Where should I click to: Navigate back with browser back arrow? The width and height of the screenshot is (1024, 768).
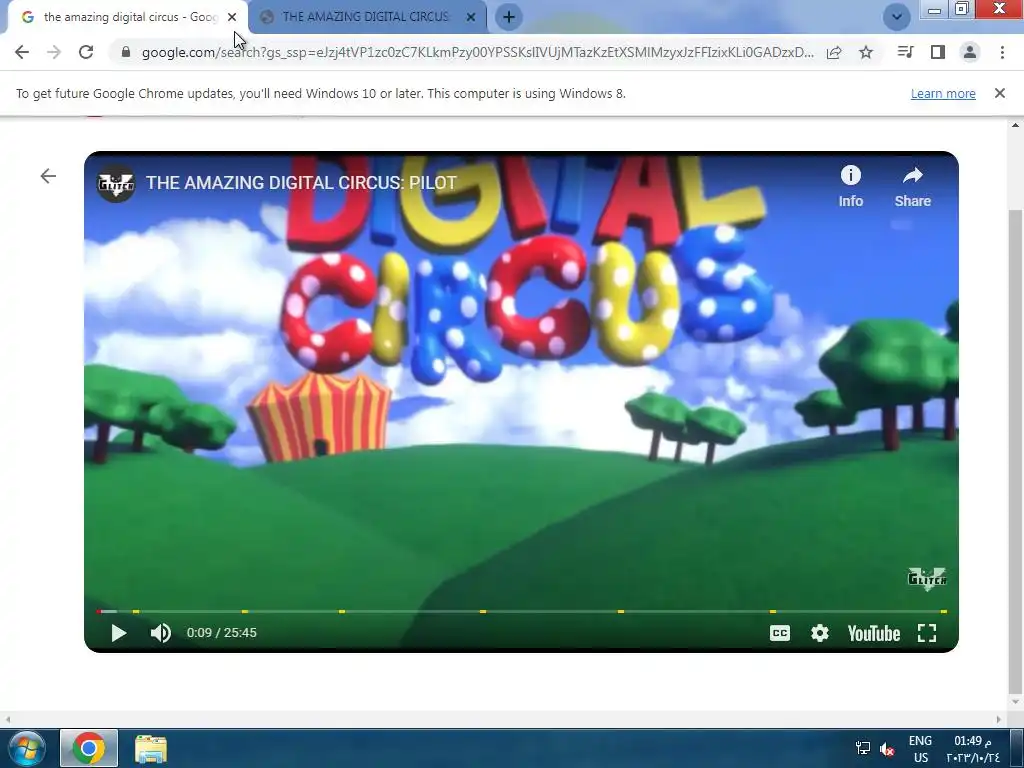(x=22, y=52)
